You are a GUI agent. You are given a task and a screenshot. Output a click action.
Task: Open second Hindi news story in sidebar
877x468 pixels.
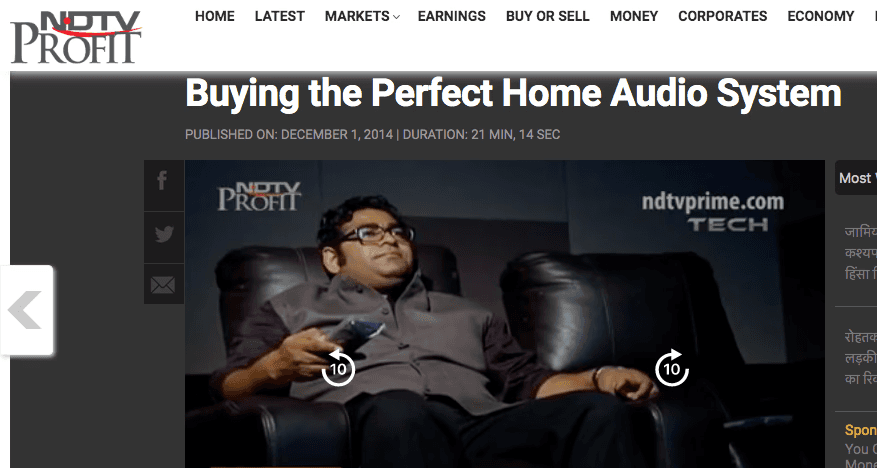[x=861, y=358]
